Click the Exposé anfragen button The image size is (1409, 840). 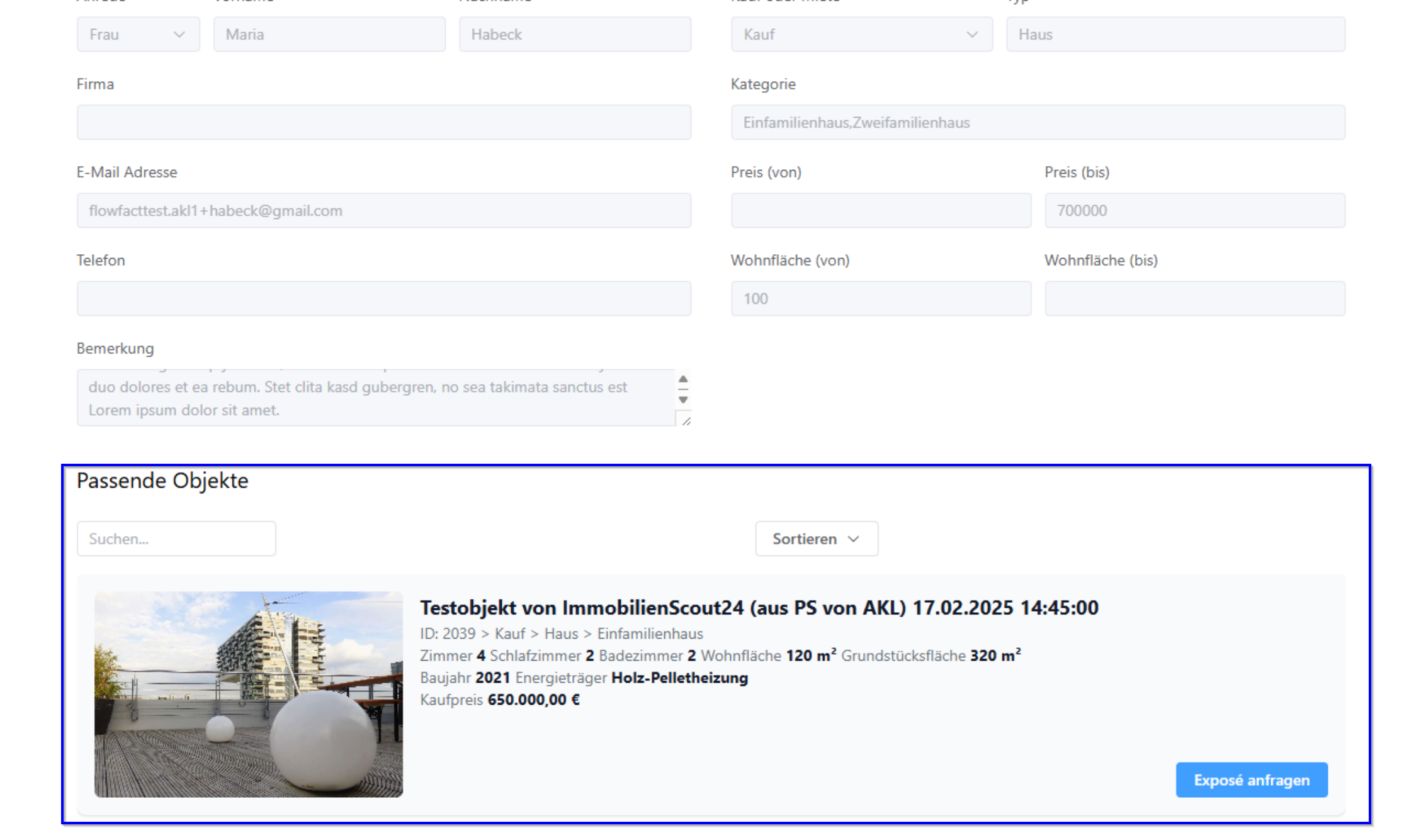(1251, 780)
